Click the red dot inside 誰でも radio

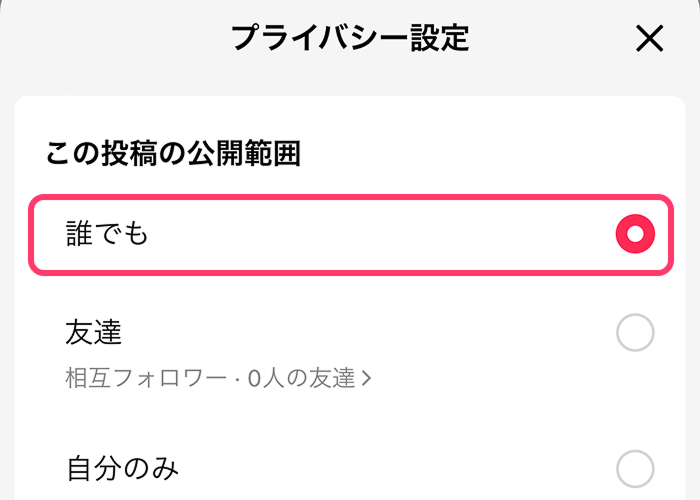(635, 235)
